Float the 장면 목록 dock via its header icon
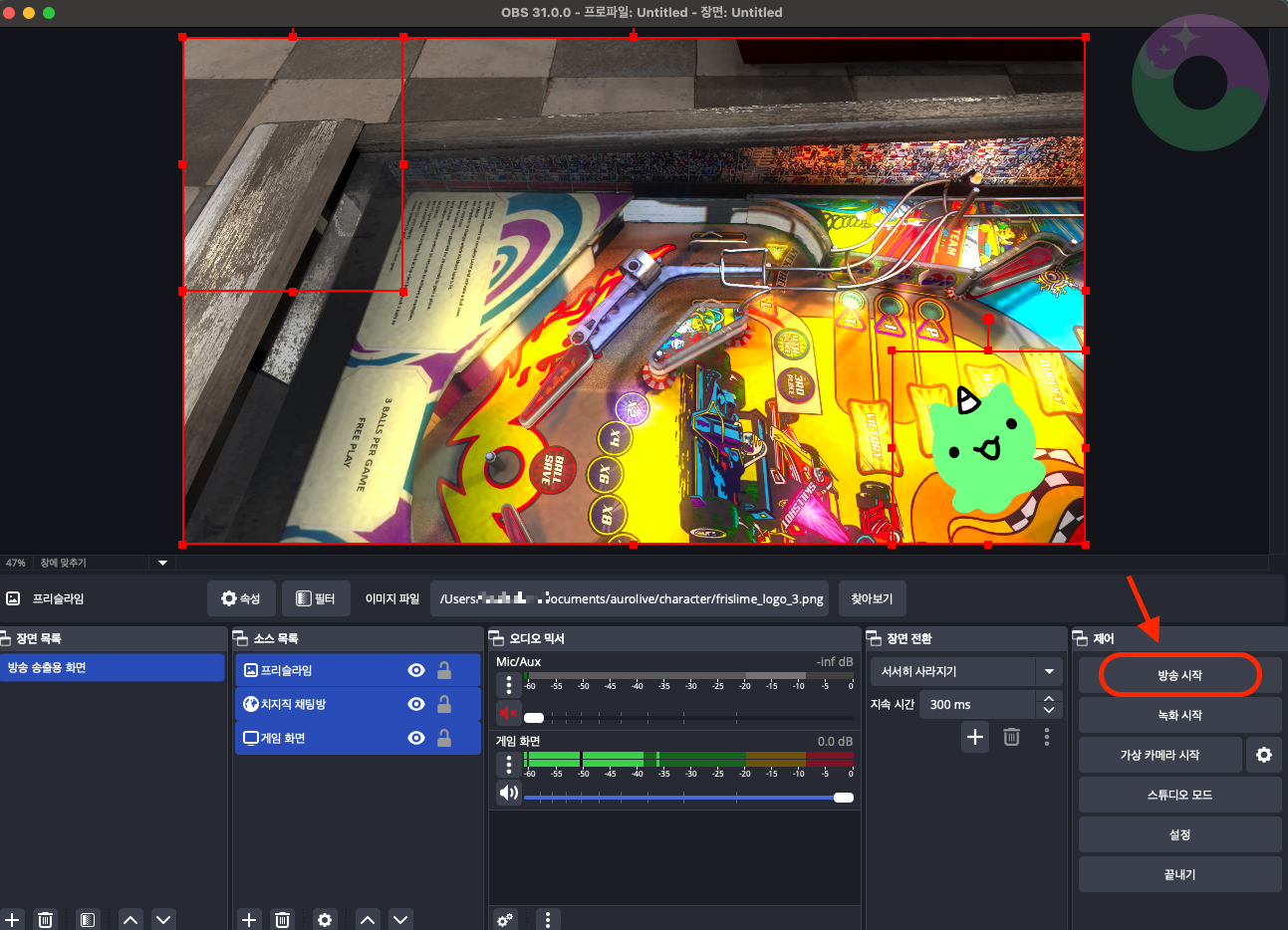 (5, 638)
